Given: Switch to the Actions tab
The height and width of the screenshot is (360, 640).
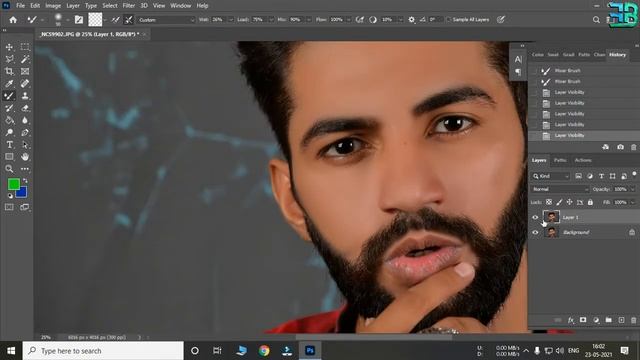Looking at the screenshot, I should pos(583,160).
